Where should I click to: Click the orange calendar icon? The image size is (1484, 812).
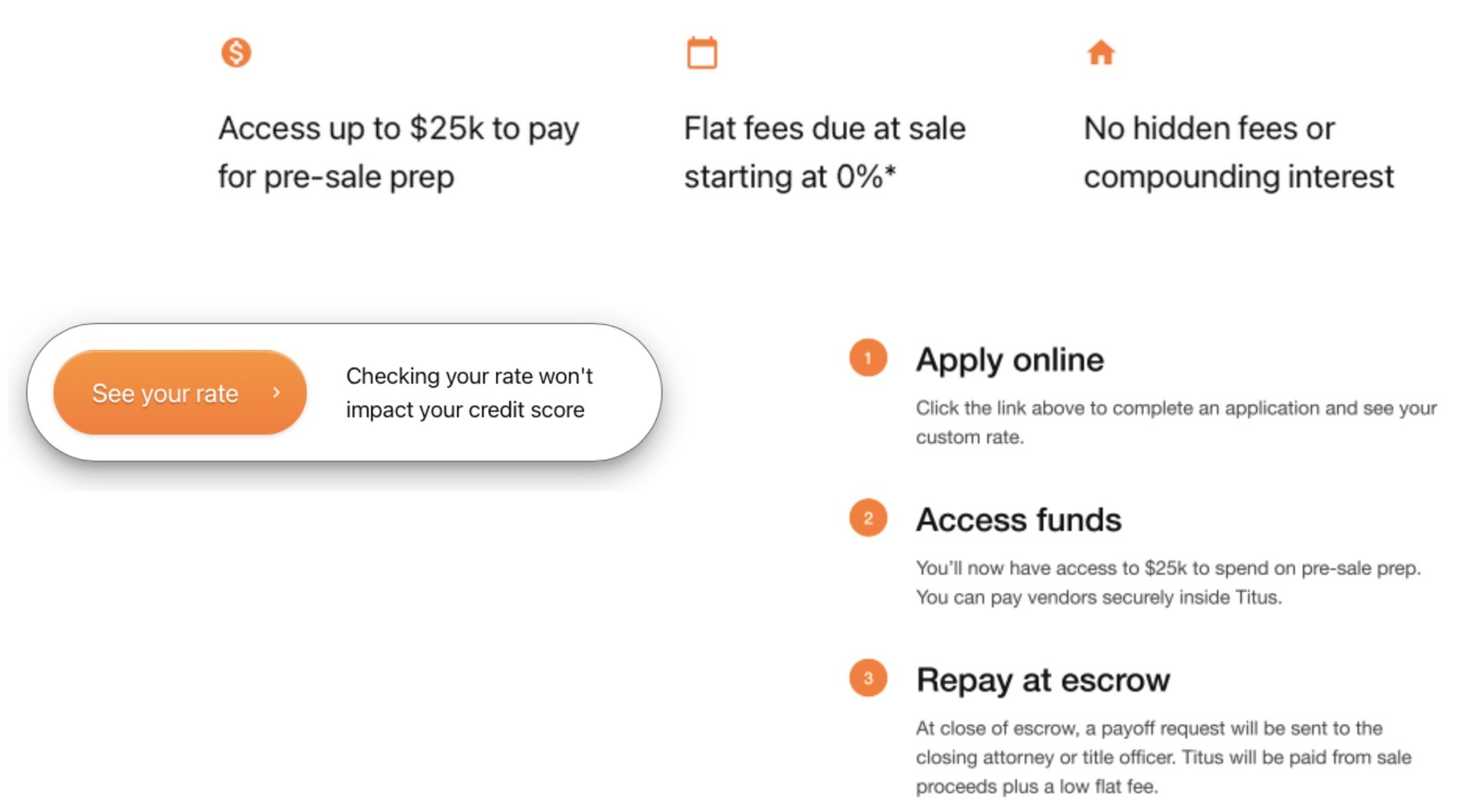pos(701,52)
